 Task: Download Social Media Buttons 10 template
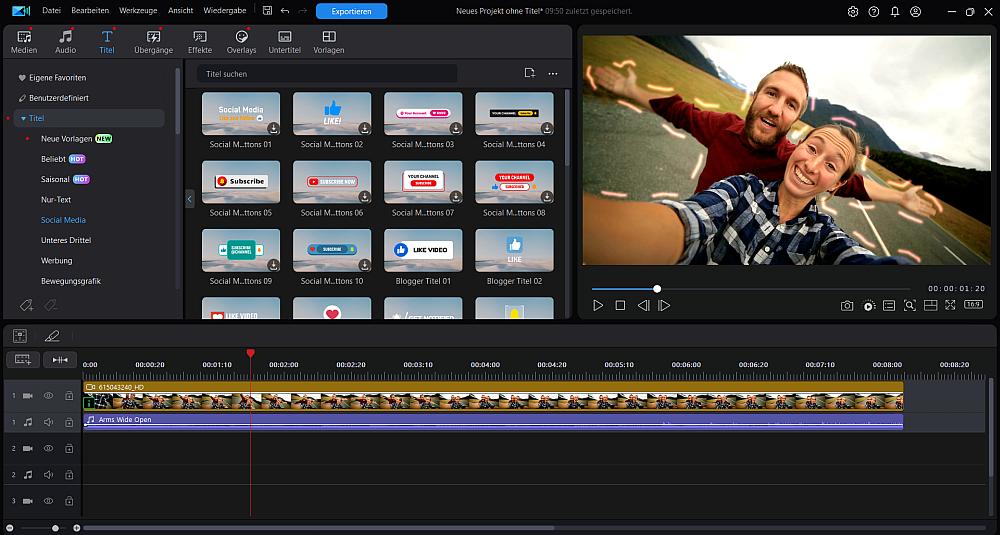pyautogui.click(x=364, y=265)
